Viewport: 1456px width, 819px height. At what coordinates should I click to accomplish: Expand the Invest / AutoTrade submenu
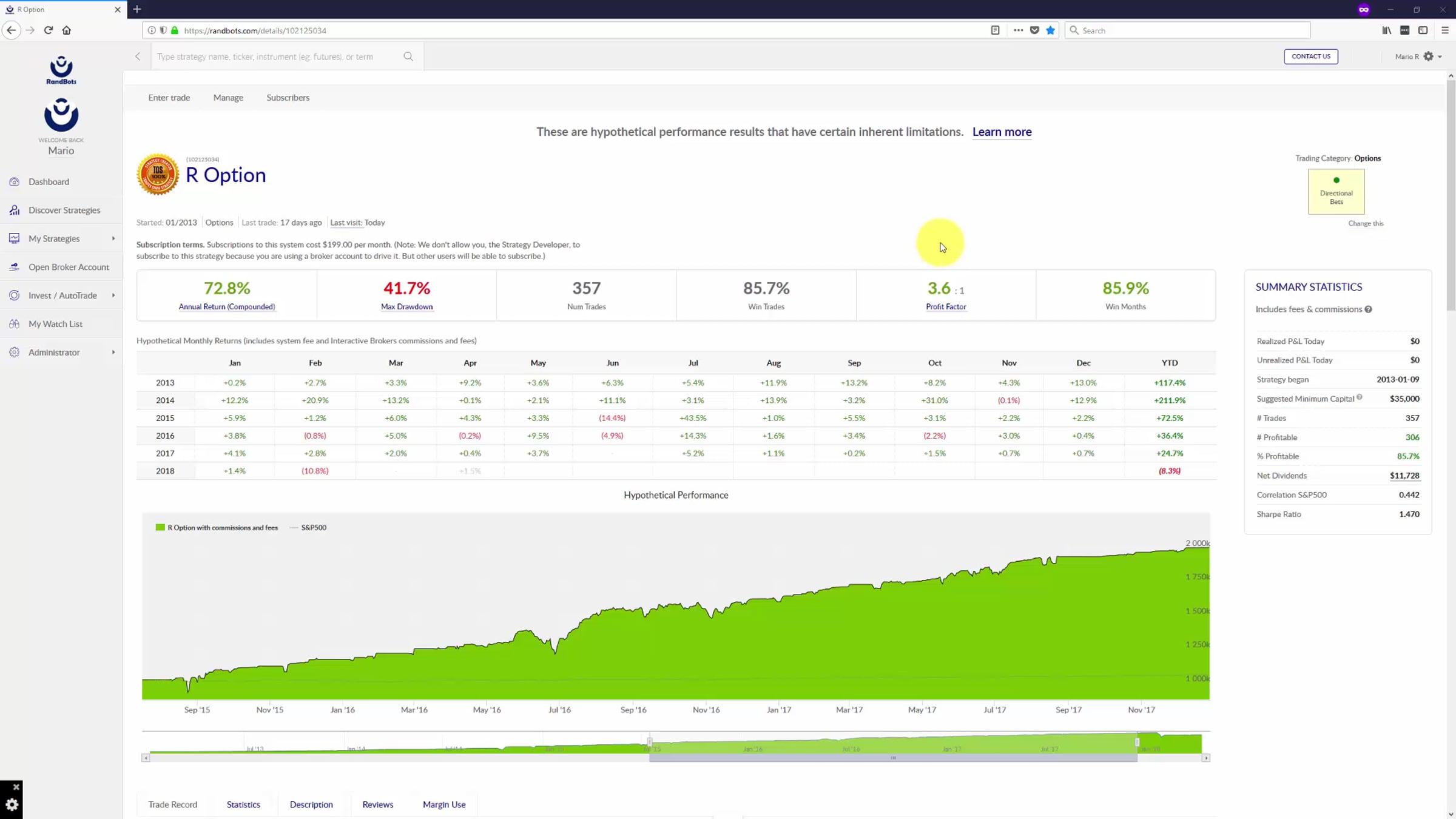(113, 295)
